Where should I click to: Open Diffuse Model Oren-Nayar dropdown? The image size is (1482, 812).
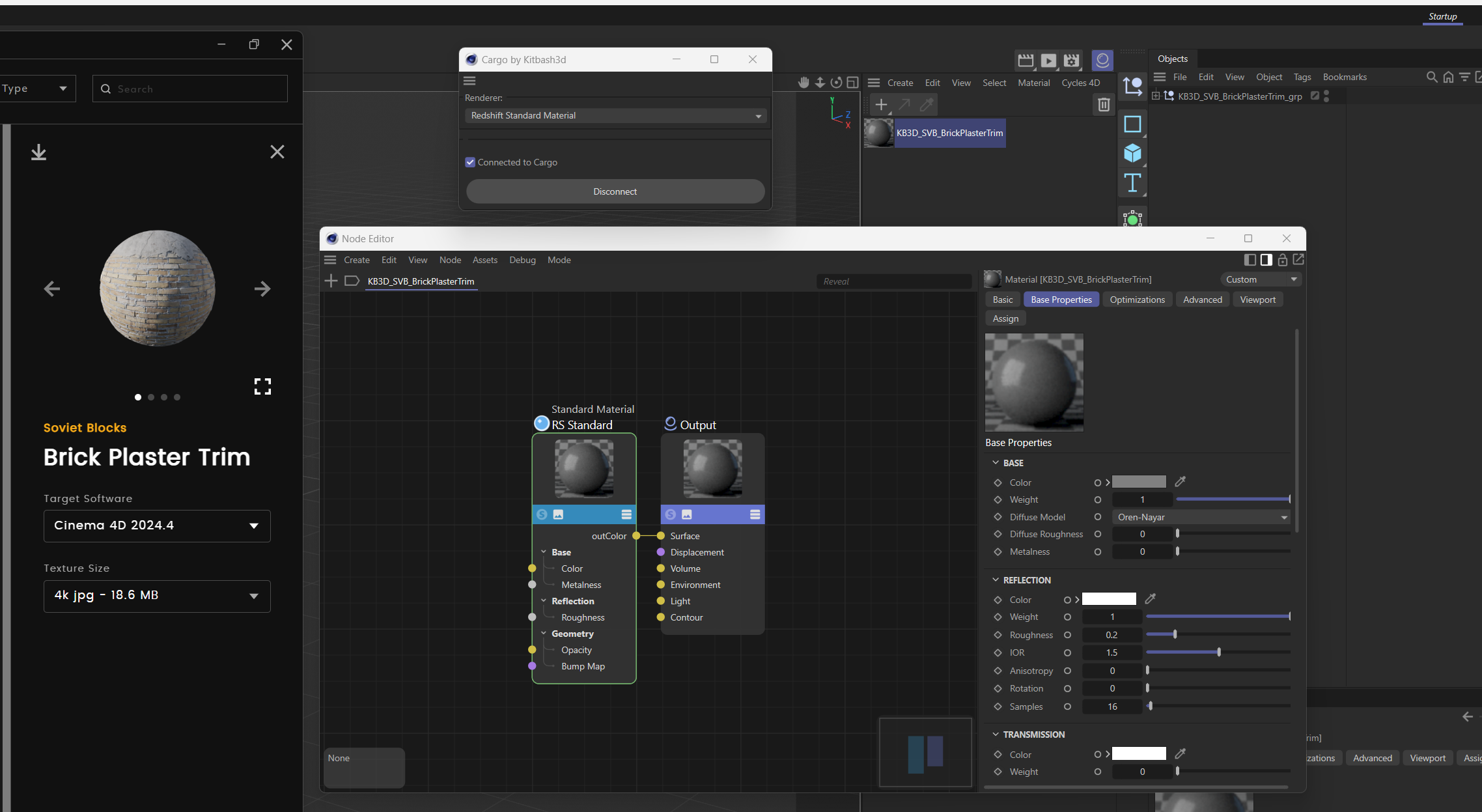tap(1201, 517)
